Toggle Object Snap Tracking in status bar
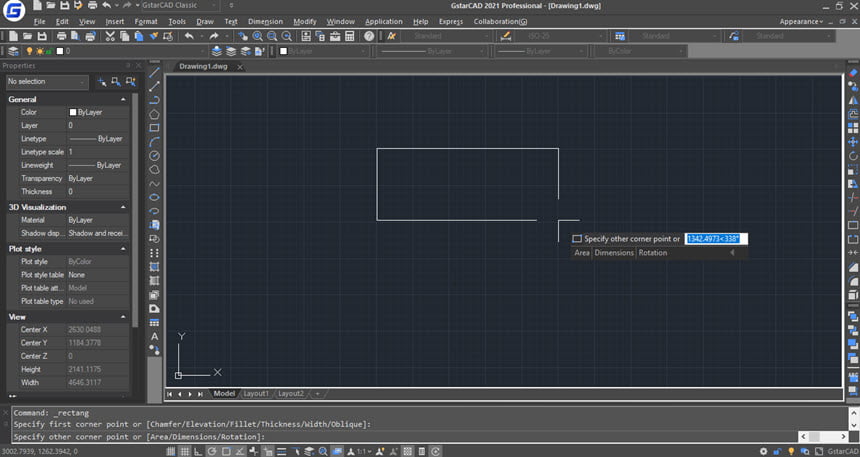This screenshot has width=860, height=457. pos(240,452)
